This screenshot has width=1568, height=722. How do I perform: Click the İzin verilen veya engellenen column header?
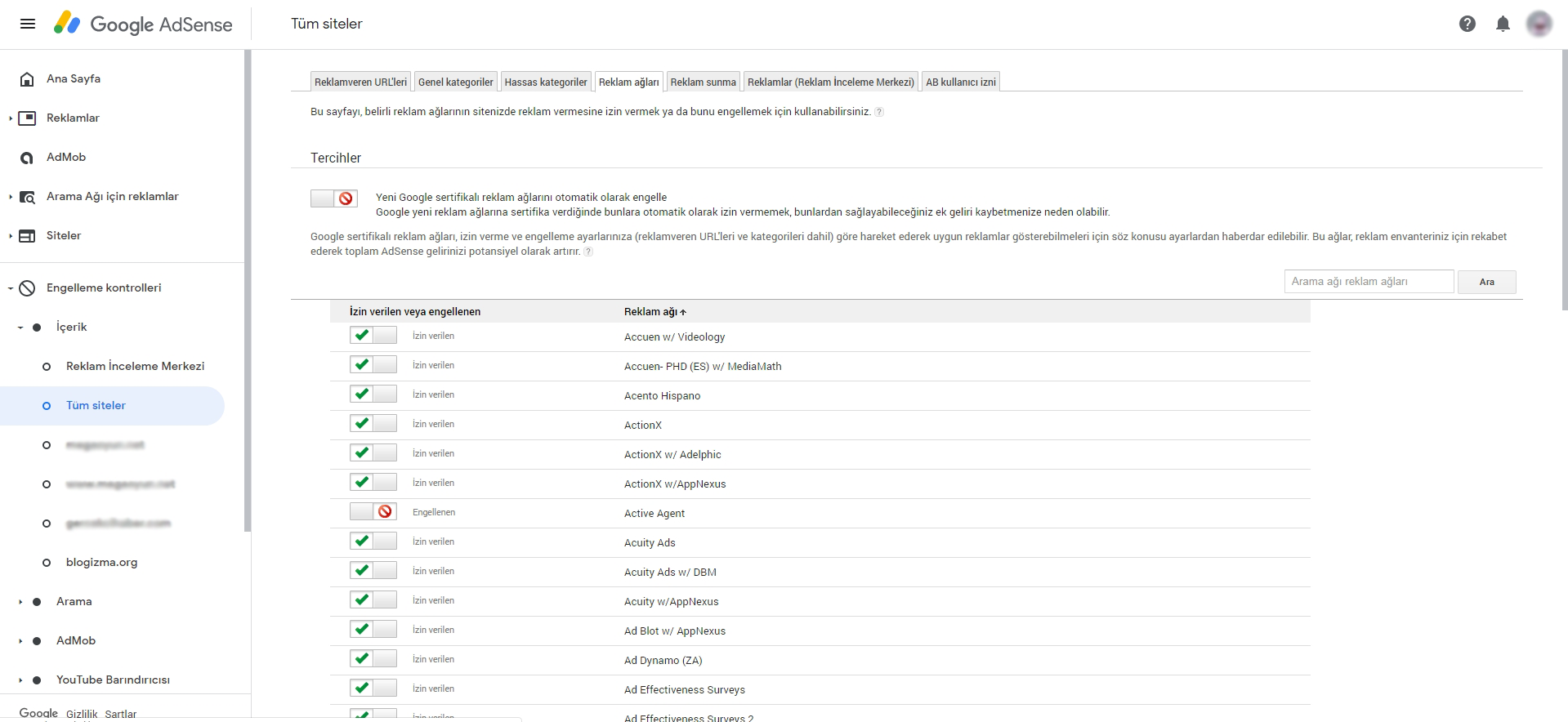pos(415,311)
